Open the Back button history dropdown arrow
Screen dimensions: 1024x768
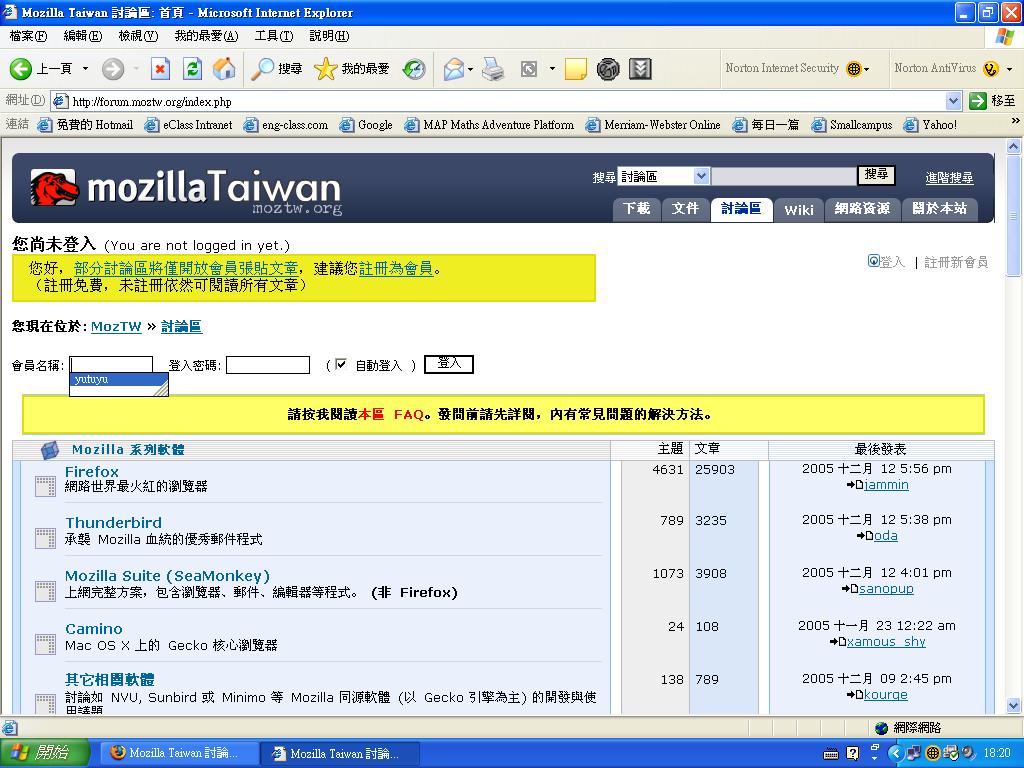pos(85,69)
